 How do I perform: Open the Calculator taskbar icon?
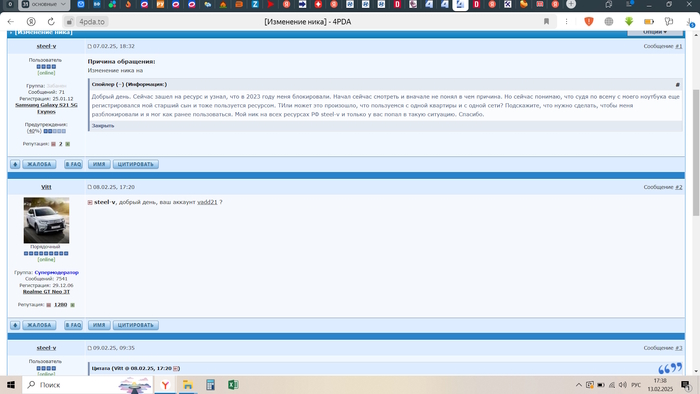coord(210,385)
